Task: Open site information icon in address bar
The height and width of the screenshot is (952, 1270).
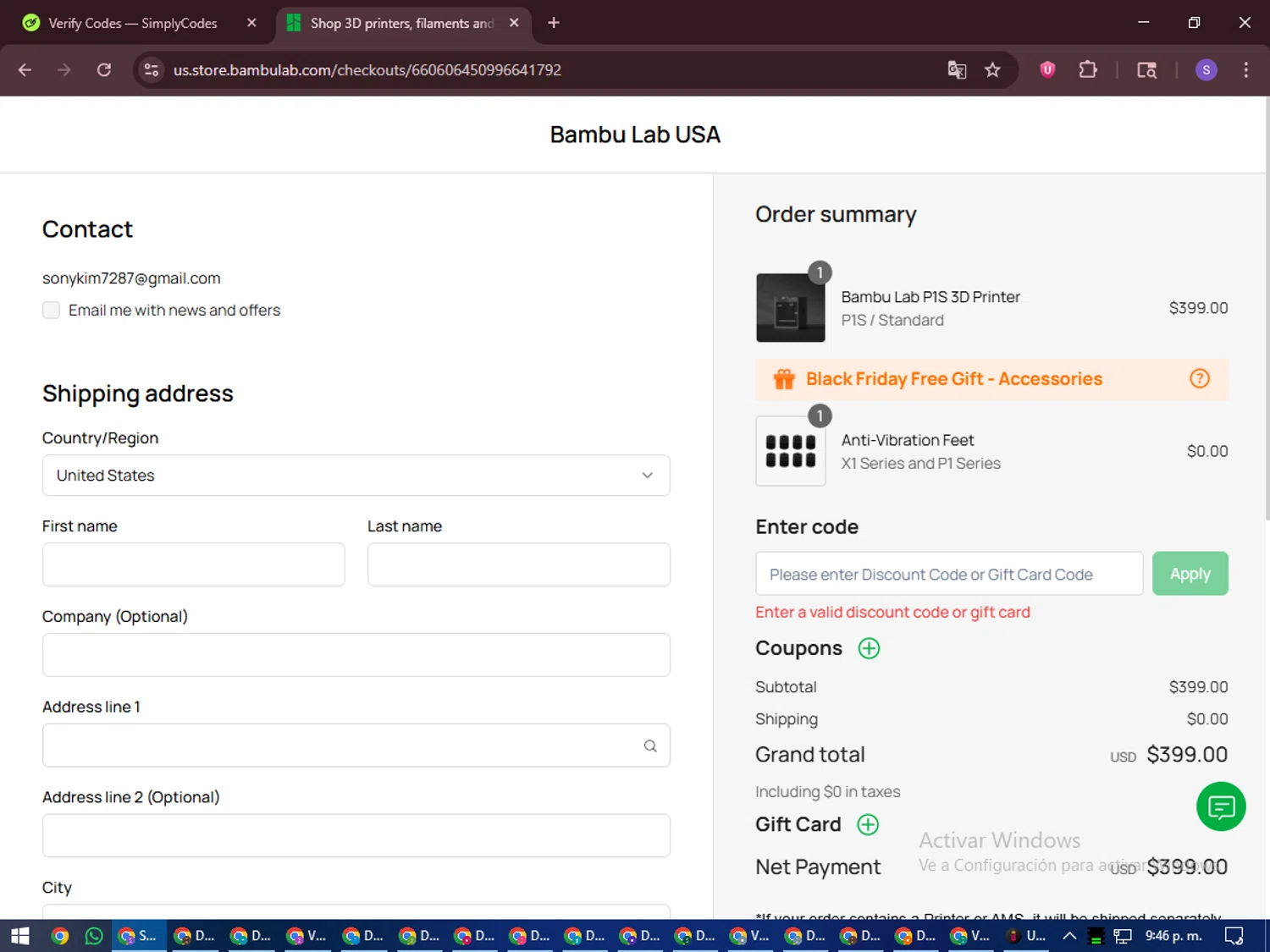Action: coord(152,70)
